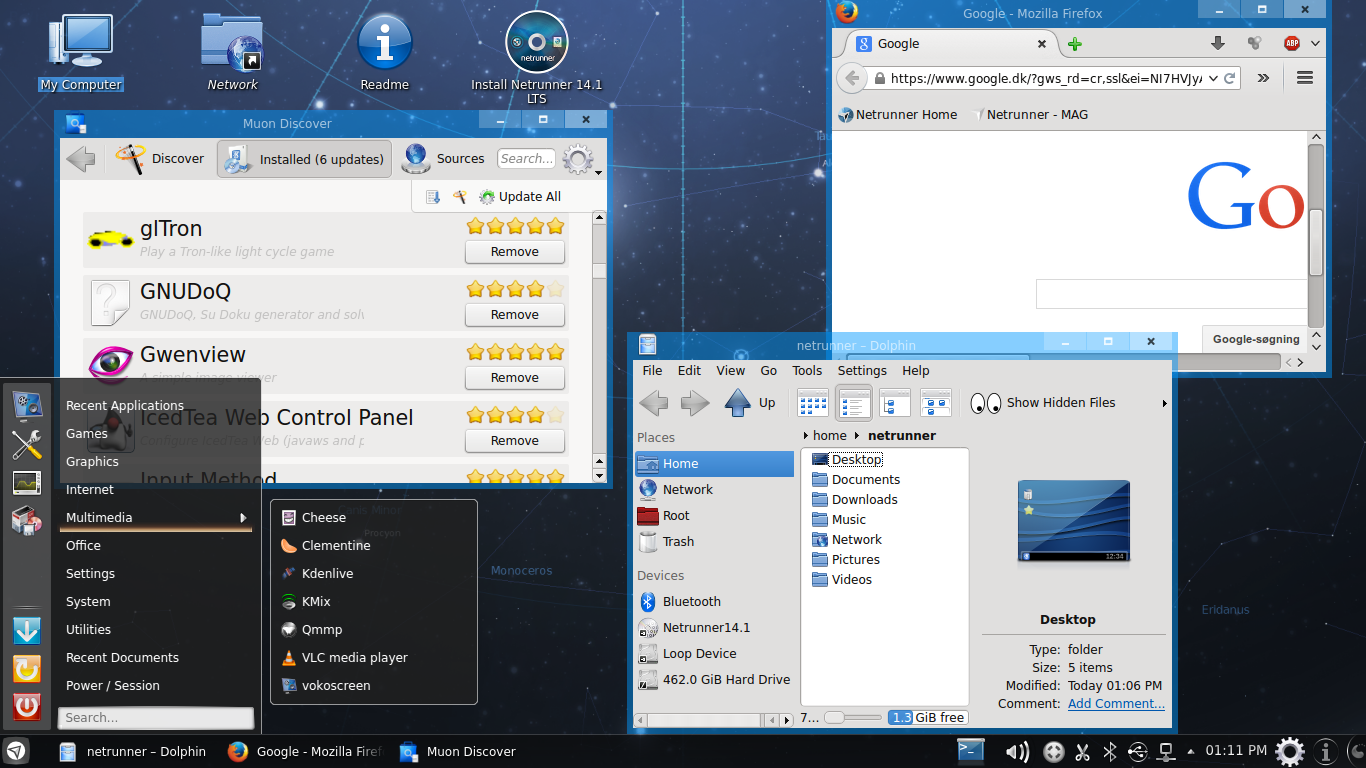
Task: Open the application launcher menu button
Action: (17, 751)
